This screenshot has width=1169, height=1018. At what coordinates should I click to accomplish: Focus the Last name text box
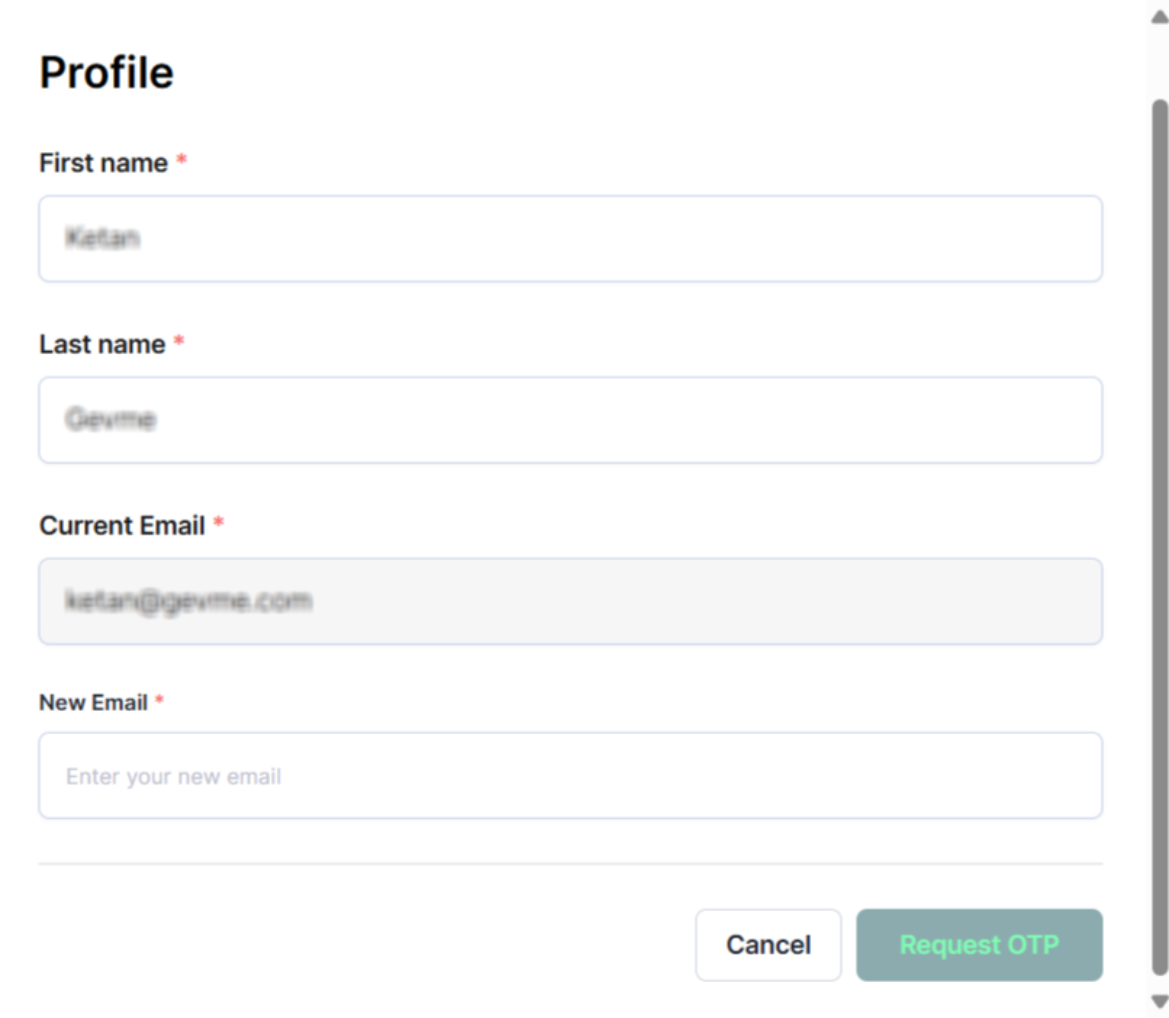[x=570, y=420]
